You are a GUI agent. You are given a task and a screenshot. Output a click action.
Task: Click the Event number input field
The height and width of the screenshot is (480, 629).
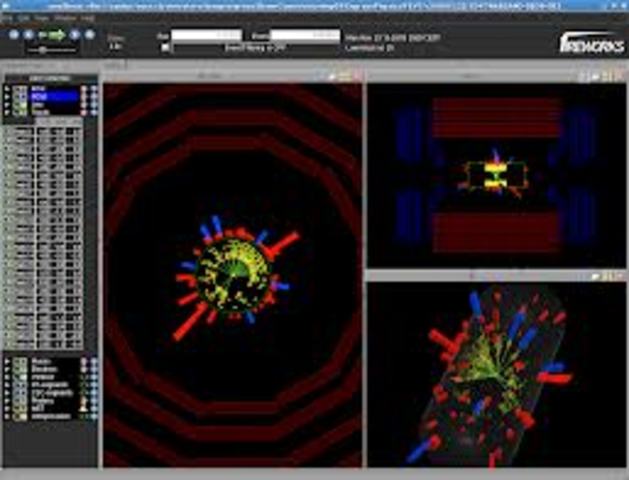305,36
